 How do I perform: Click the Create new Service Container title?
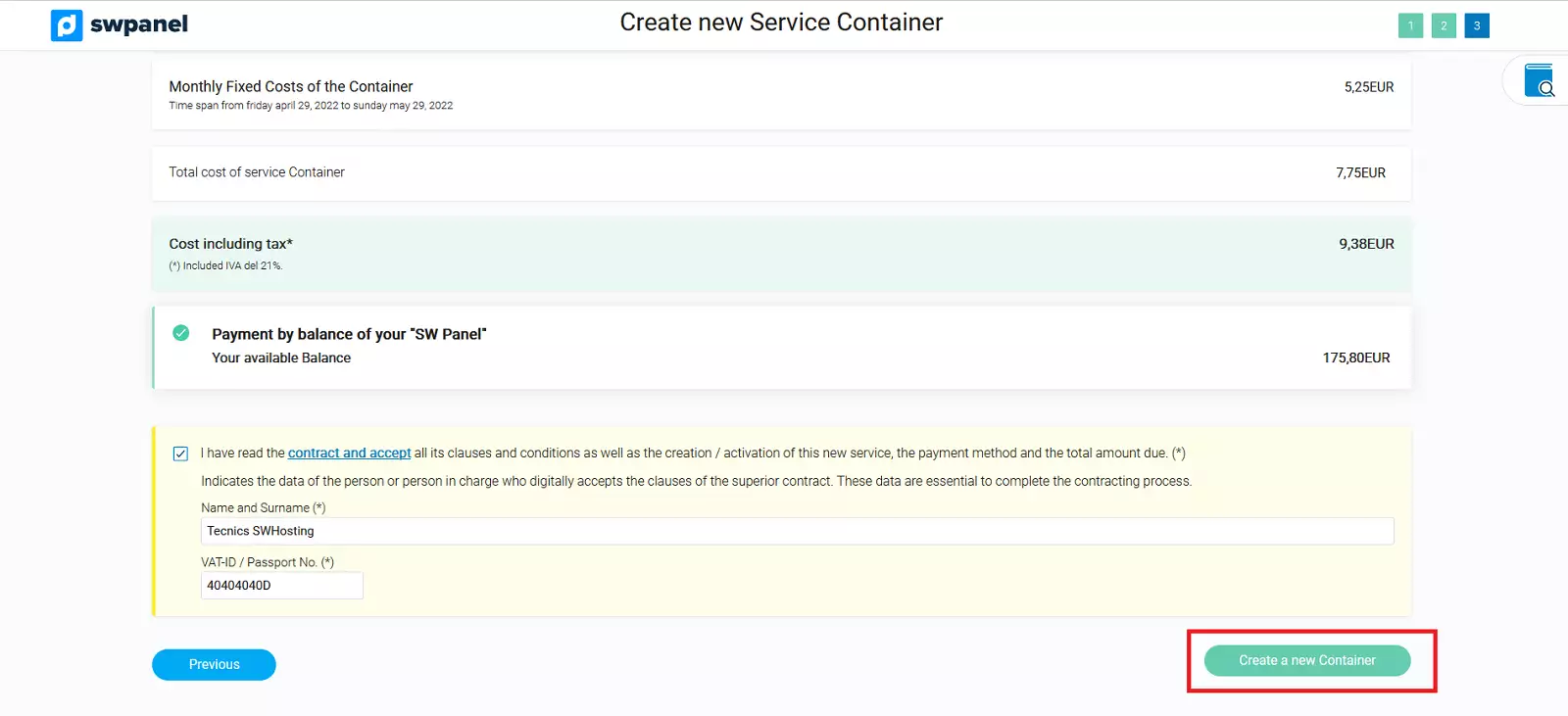click(x=781, y=23)
